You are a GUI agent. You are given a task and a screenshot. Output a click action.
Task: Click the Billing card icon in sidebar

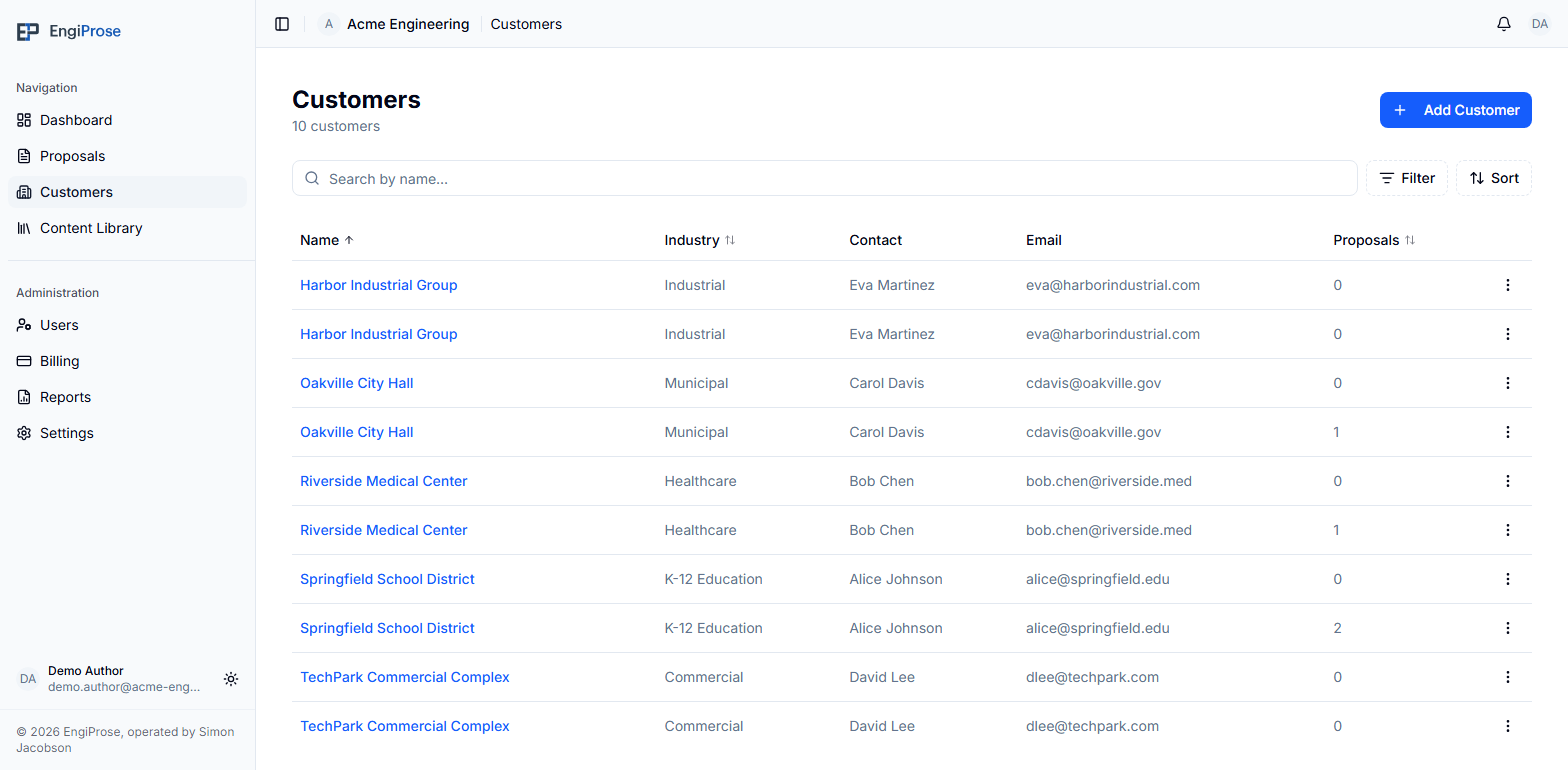24,361
